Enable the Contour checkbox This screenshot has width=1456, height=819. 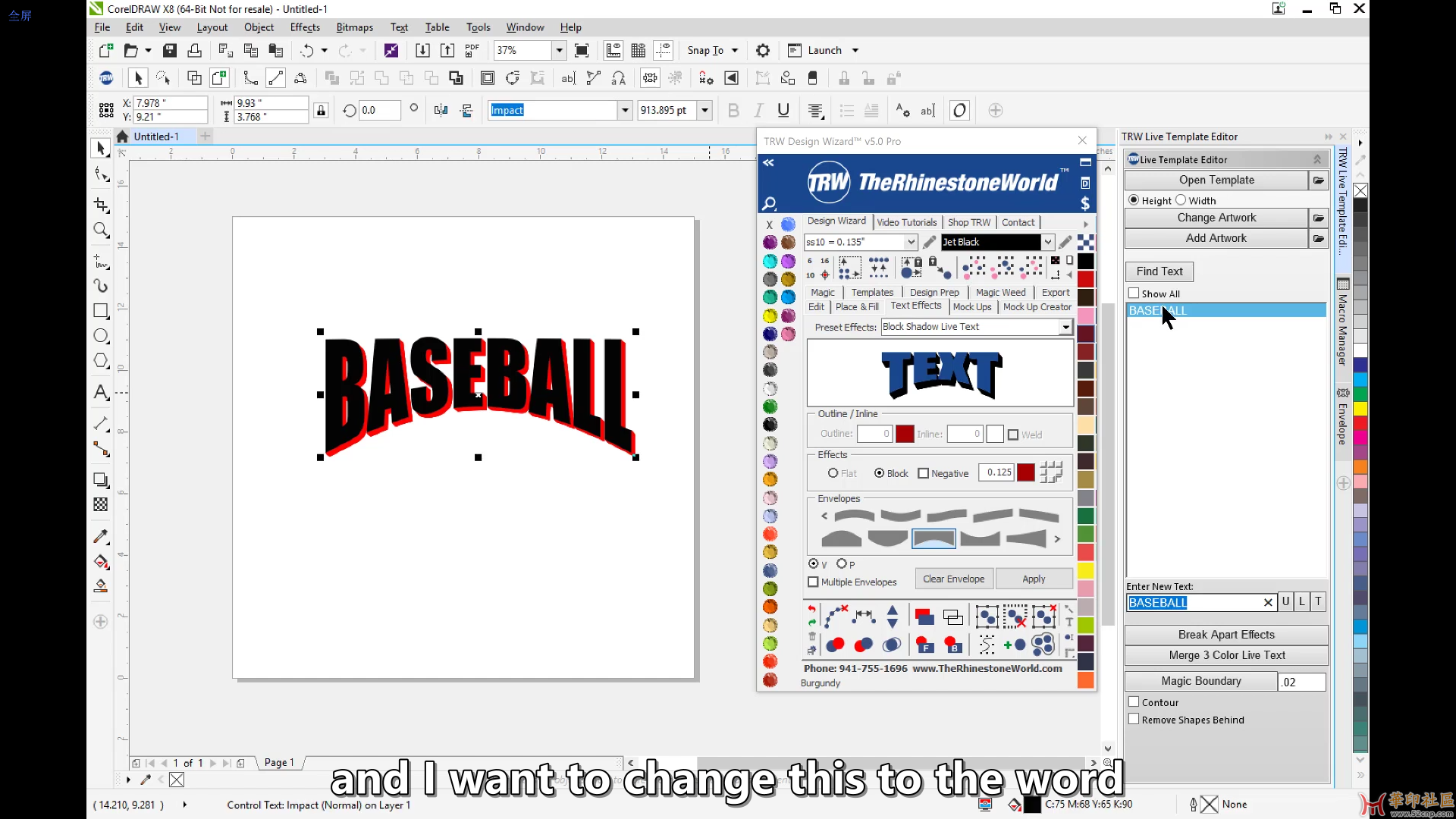[1134, 702]
